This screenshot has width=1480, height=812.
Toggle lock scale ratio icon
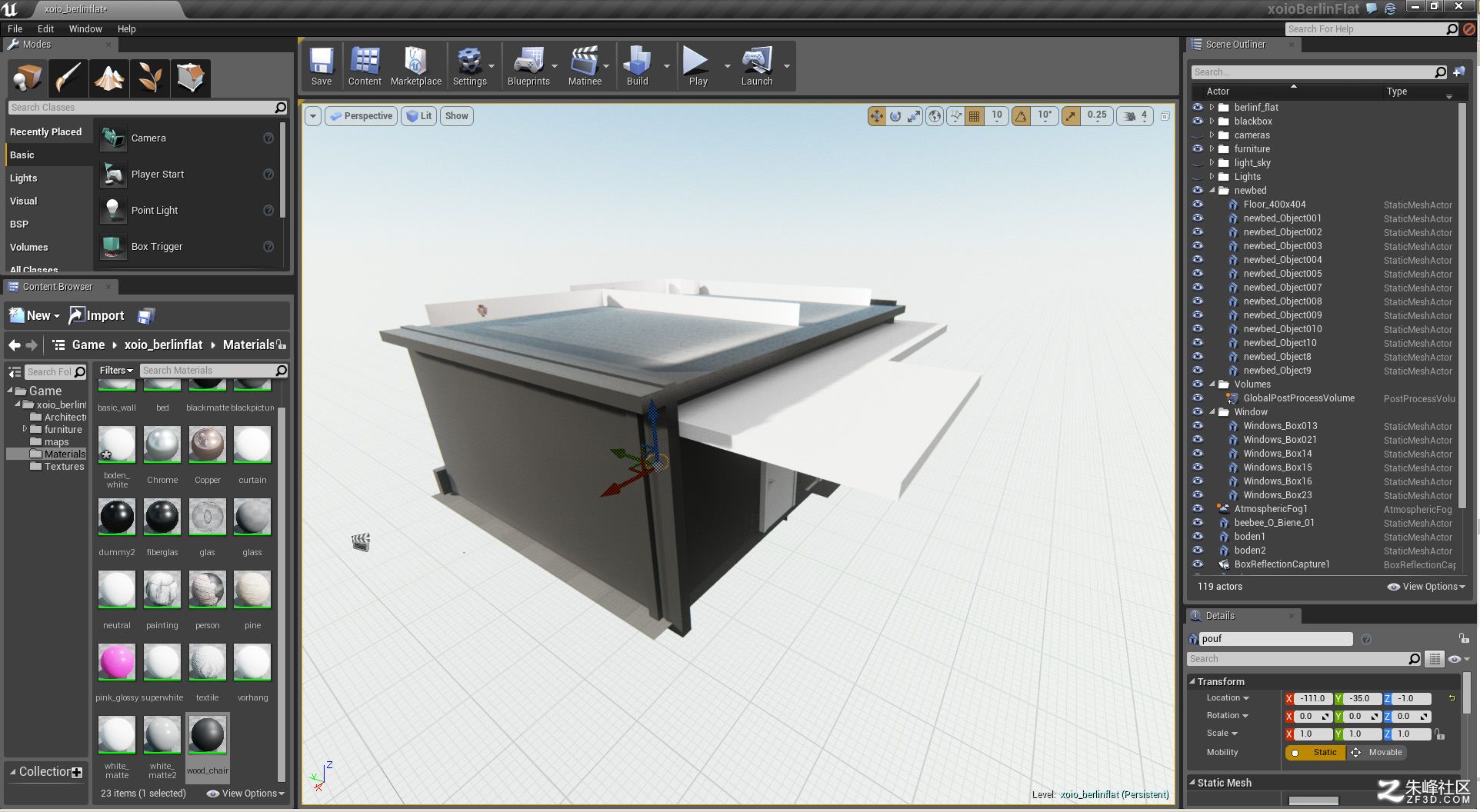click(x=1439, y=734)
